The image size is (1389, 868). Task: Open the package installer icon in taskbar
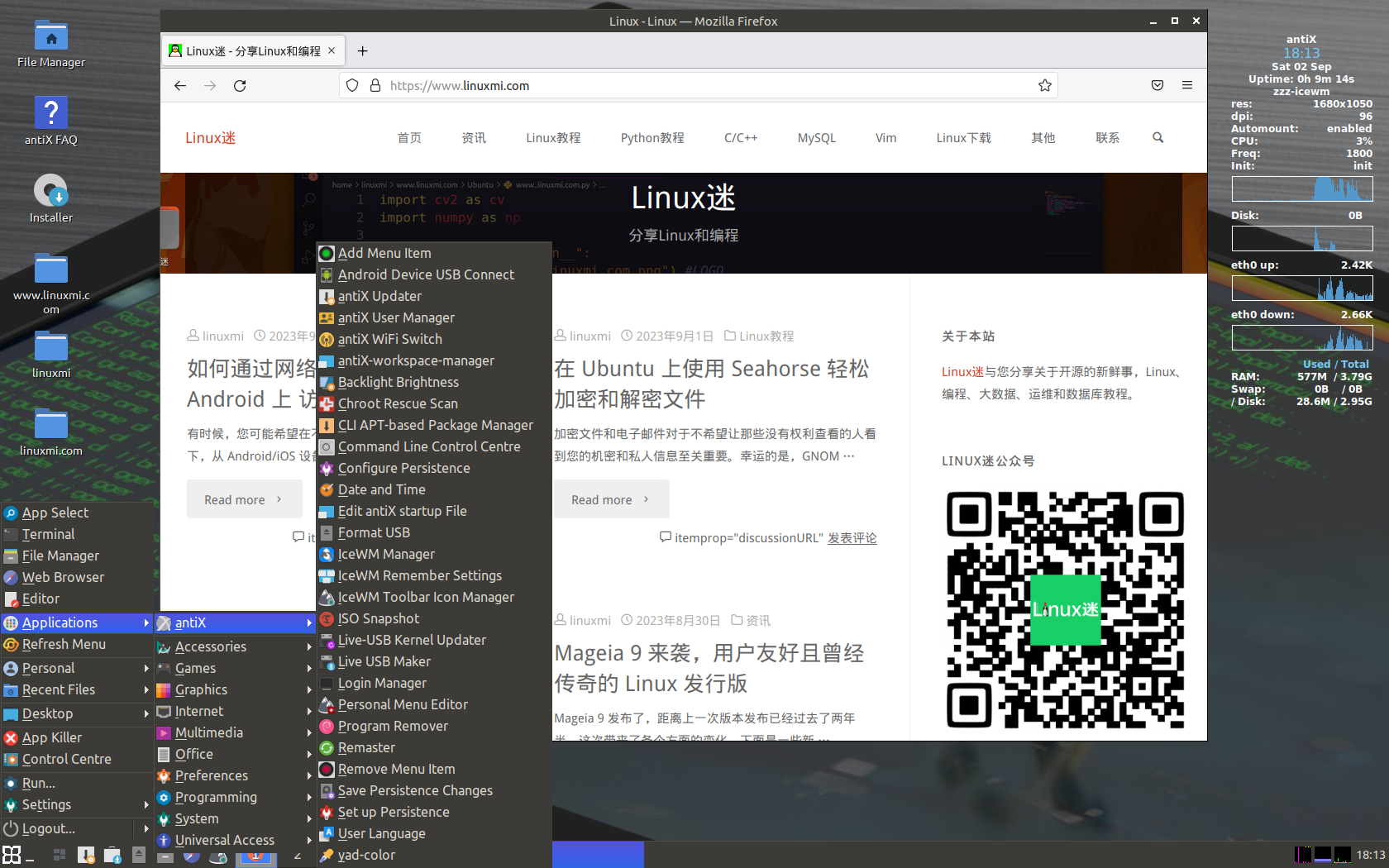tap(112, 855)
